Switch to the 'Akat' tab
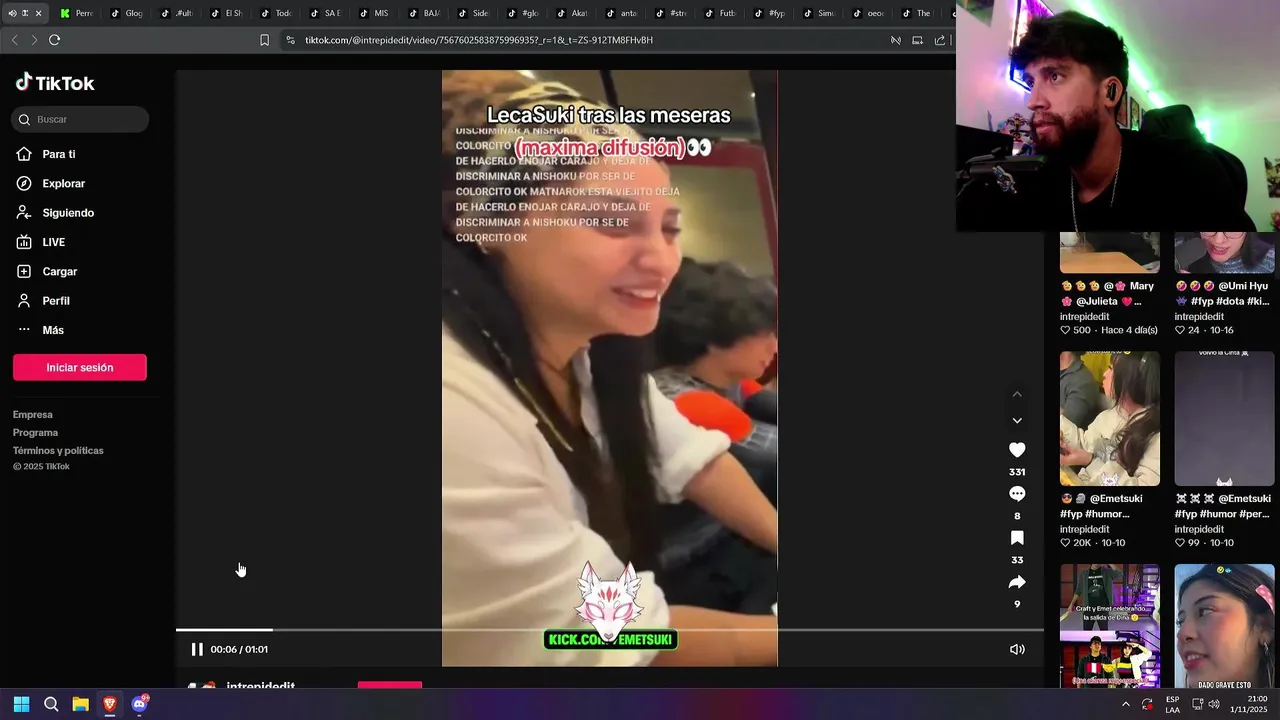1280x720 pixels. click(574, 13)
